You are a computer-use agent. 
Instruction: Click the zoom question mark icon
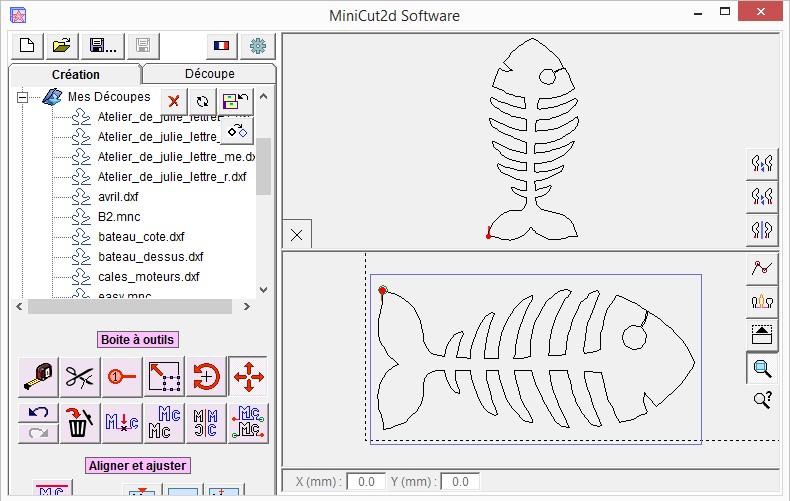[x=763, y=400]
